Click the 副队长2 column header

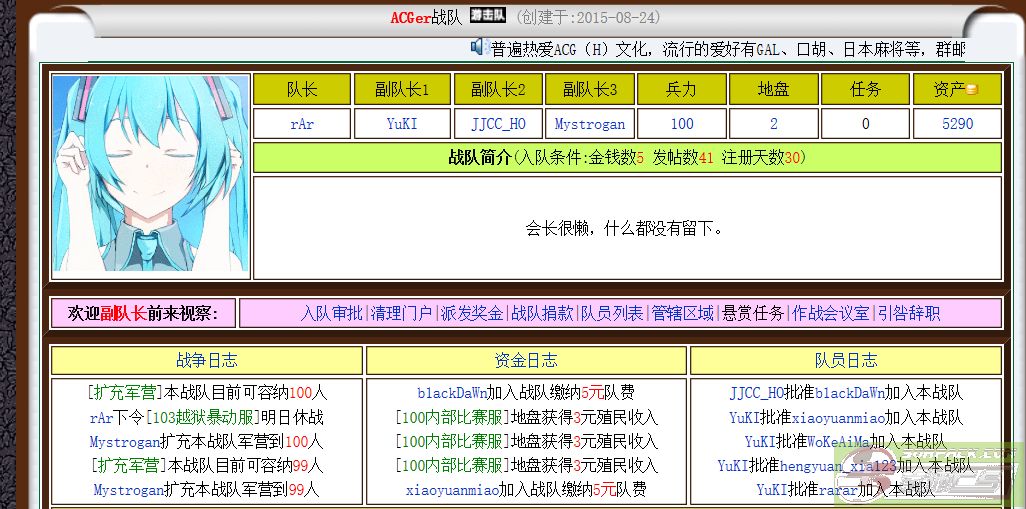pos(498,90)
